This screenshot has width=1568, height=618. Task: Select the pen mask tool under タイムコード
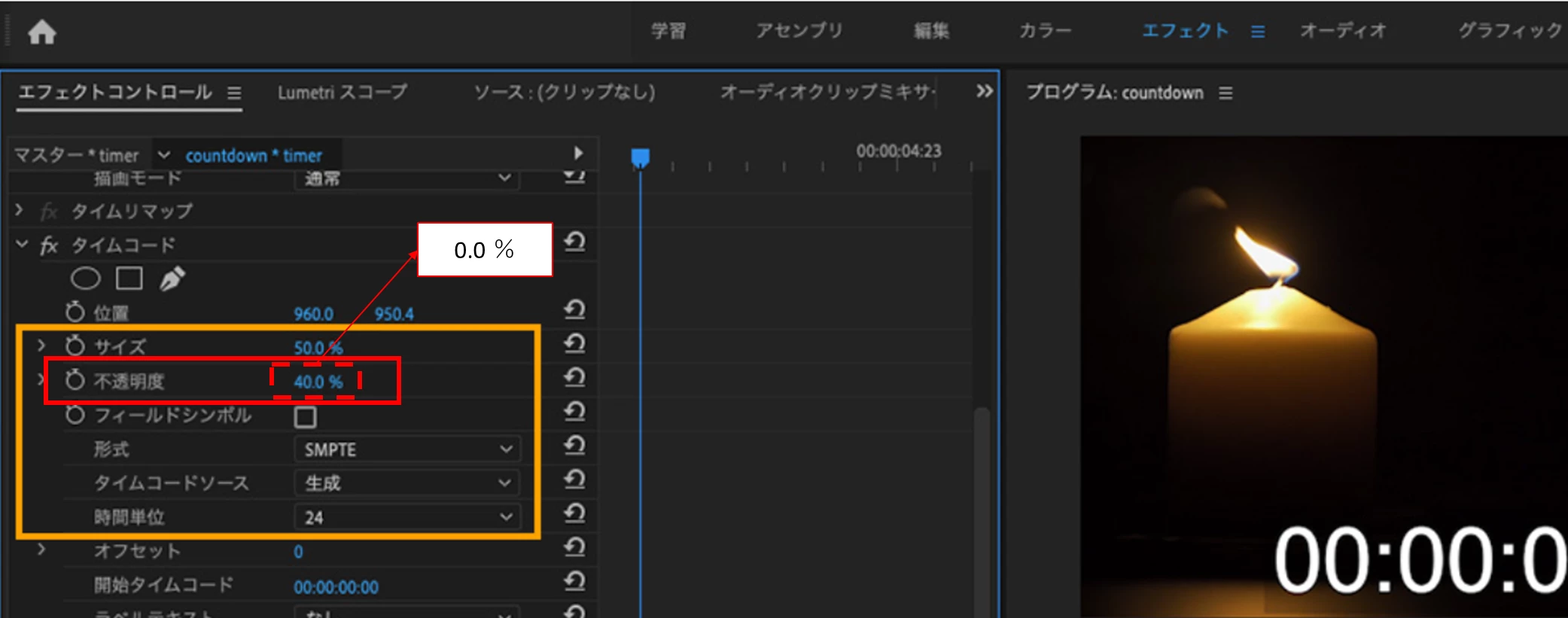[x=172, y=279]
